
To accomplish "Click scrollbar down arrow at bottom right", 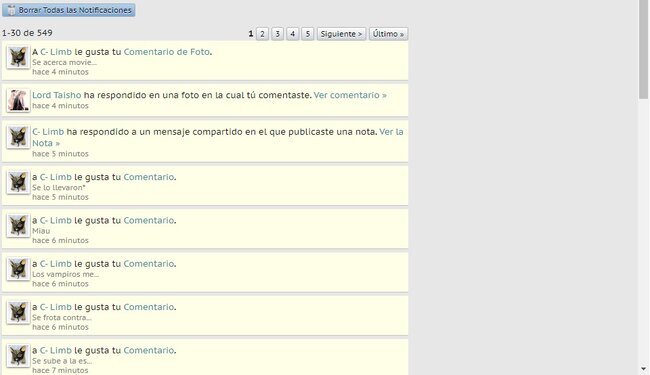I will click(x=644, y=369).
